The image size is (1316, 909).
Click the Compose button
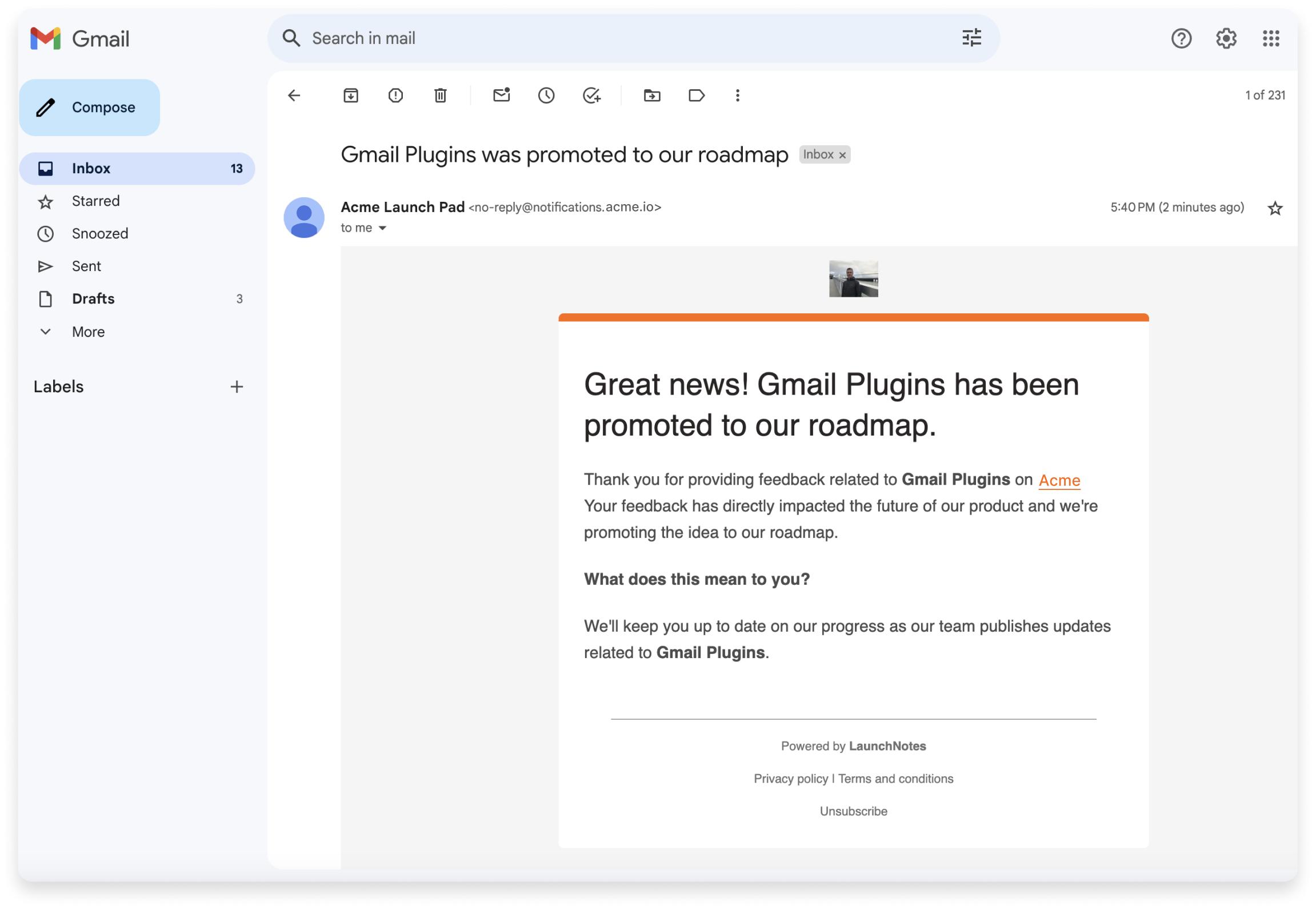tap(90, 107)
